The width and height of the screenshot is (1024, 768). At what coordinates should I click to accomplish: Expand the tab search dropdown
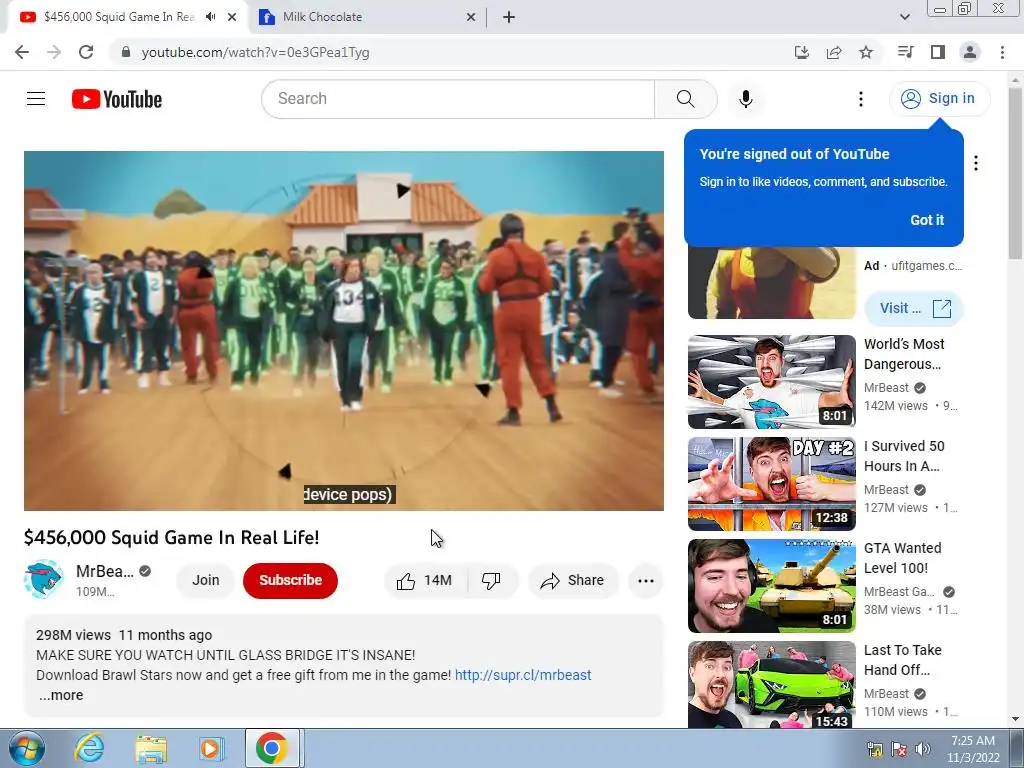904,17
